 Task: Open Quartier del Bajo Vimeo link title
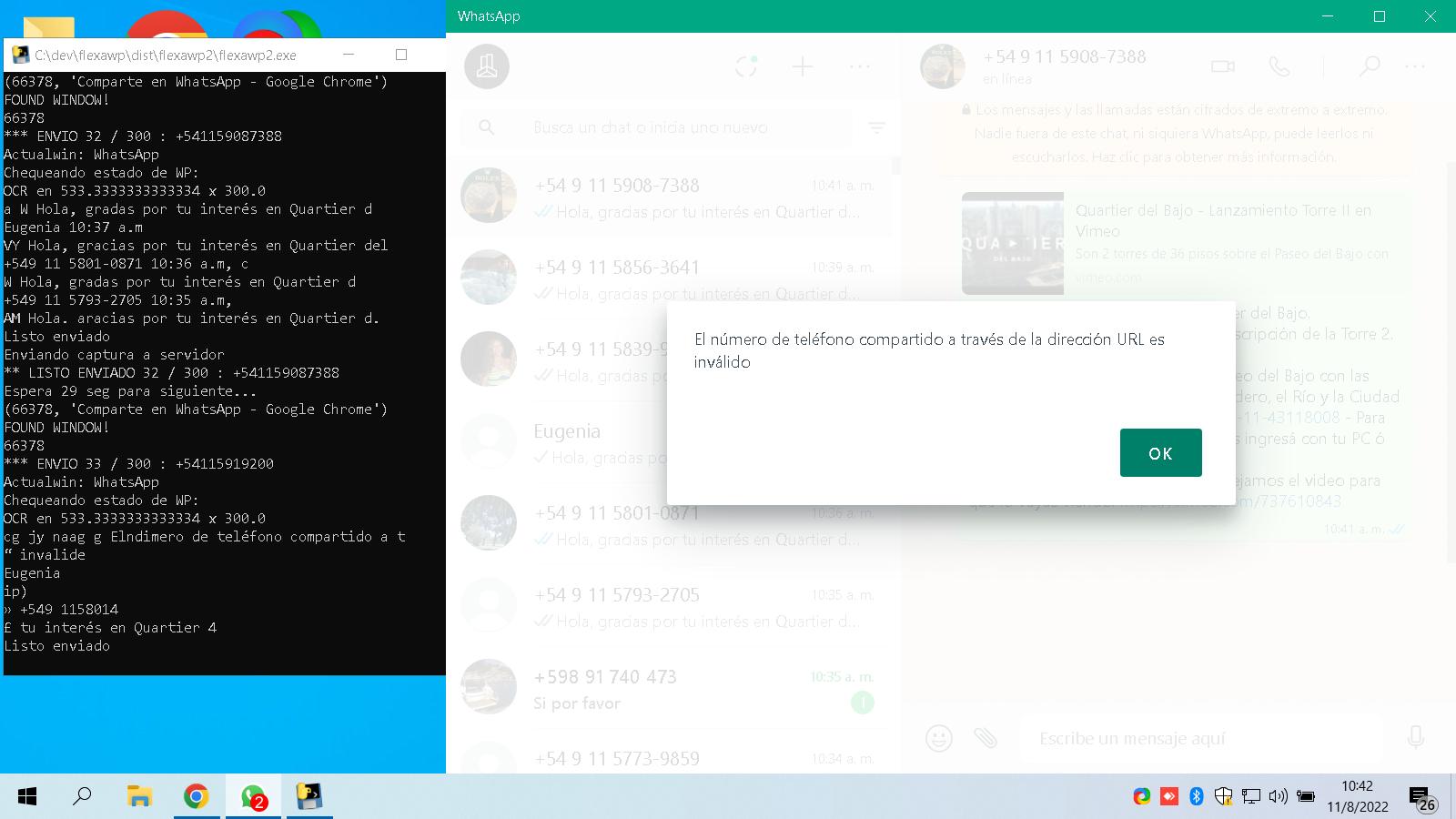point(1223,221)
